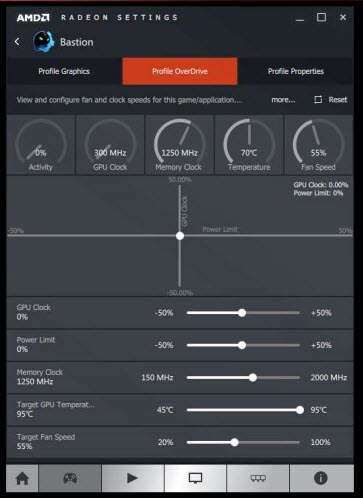Click the Power Limit slider handle
The image size is (363, 498).
click(x=242, y=345)
